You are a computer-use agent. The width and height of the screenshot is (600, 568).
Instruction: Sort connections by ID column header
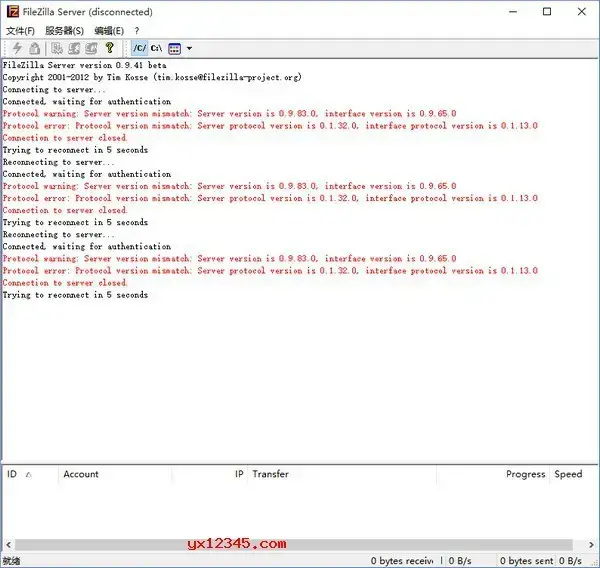30,474
